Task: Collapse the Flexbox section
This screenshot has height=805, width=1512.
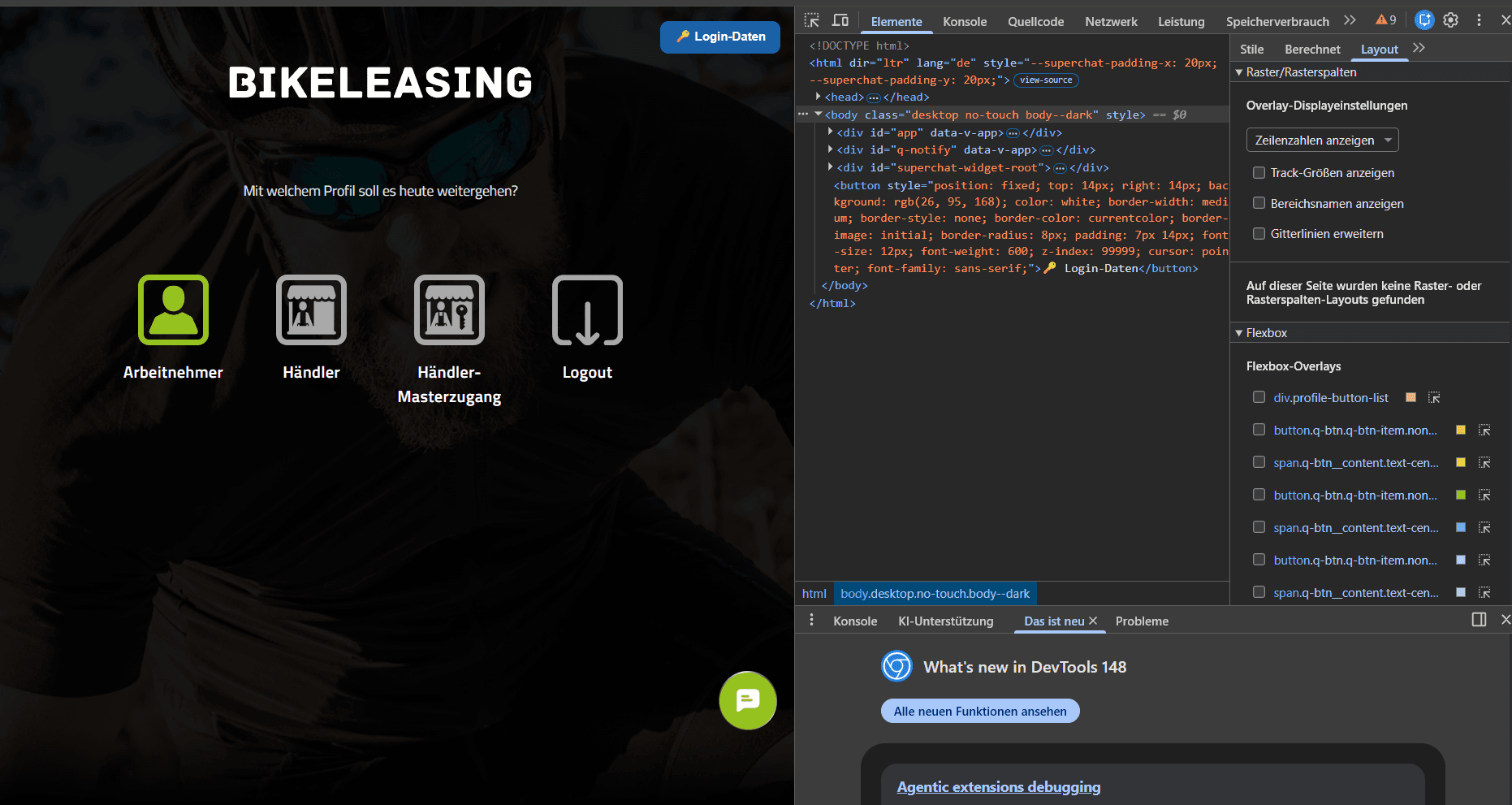Action: [x=1239, y=333]
